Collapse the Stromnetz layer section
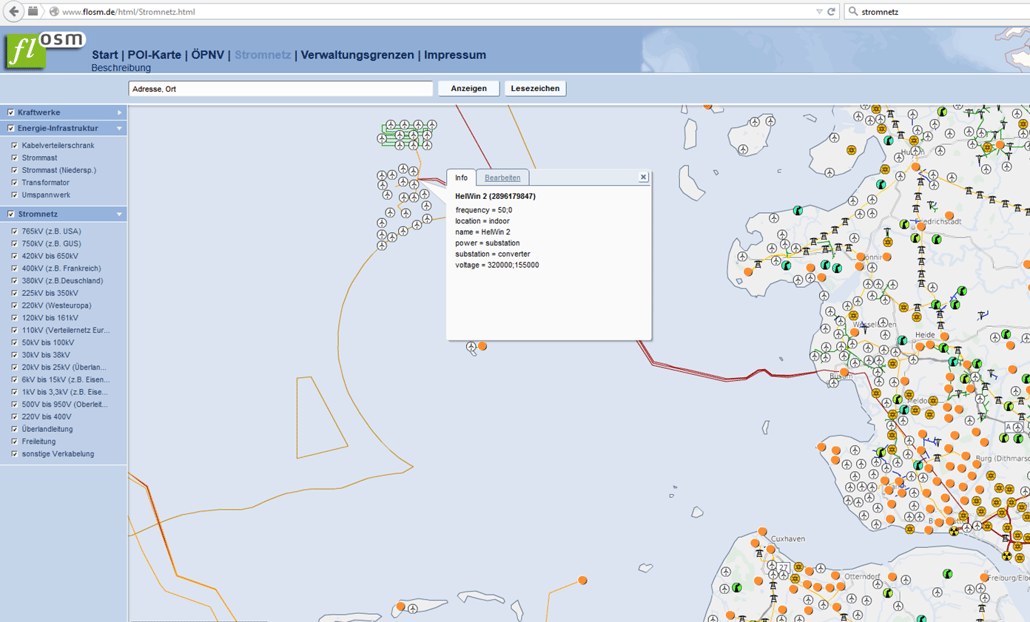This screenshot has height=622, width=1030. coord(119,214)
